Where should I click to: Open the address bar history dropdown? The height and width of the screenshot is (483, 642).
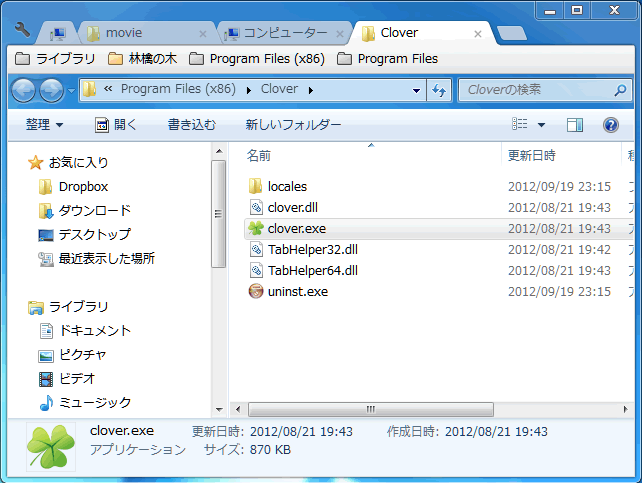point(416,90)
